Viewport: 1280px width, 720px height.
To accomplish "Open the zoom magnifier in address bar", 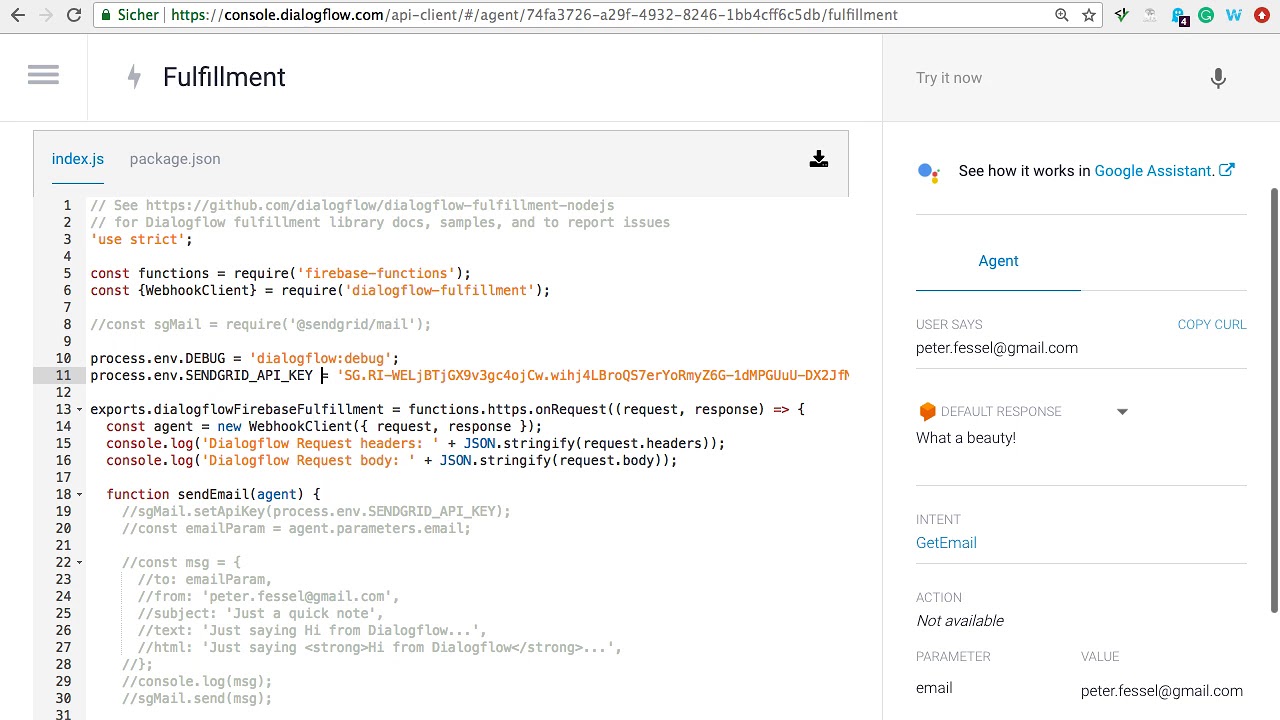I will point(1062,15).
